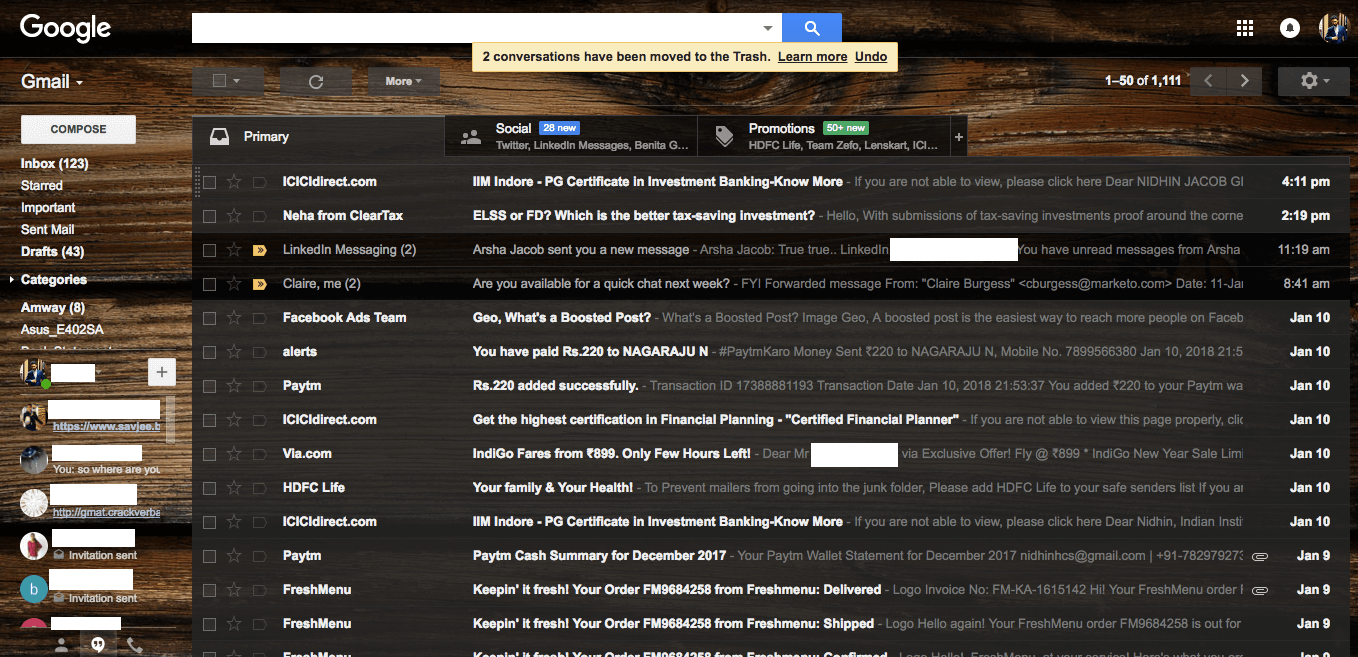Open the Hangouts phone calls icon
This screenshot has height=657, width=1358.
coord(134,645)
